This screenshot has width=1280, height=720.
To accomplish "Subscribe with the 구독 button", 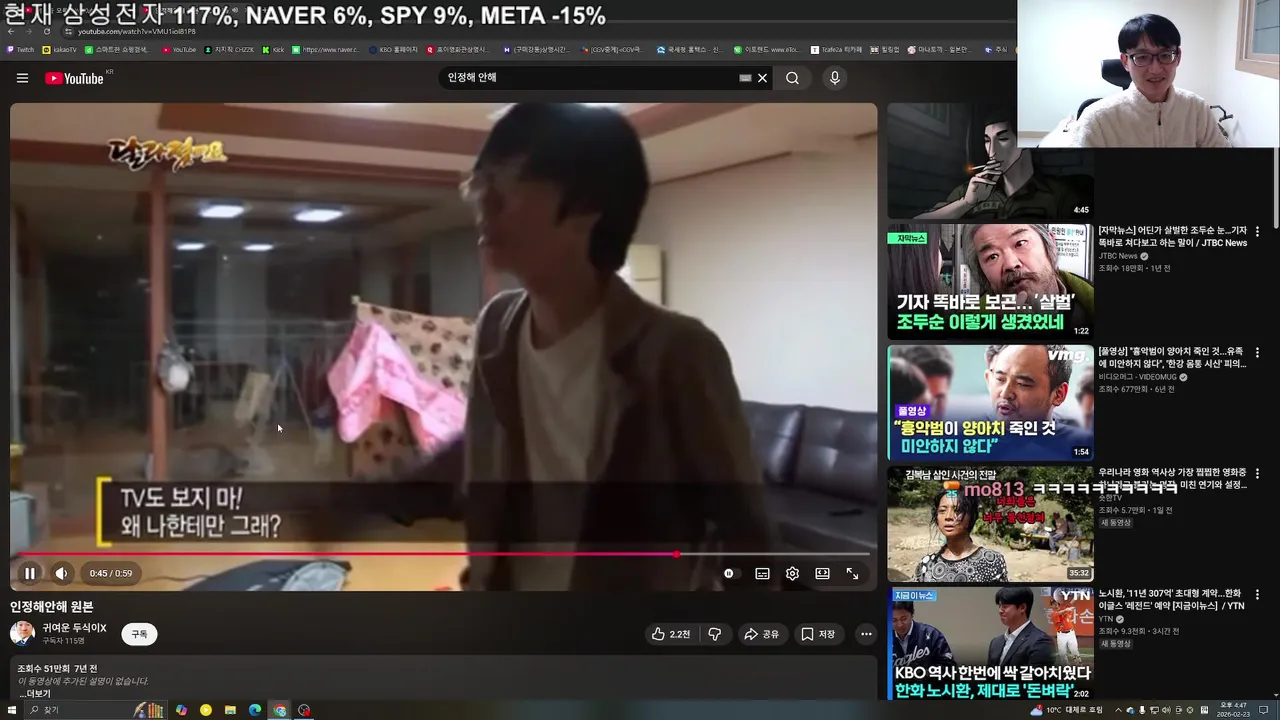I will tap(139, 634).
